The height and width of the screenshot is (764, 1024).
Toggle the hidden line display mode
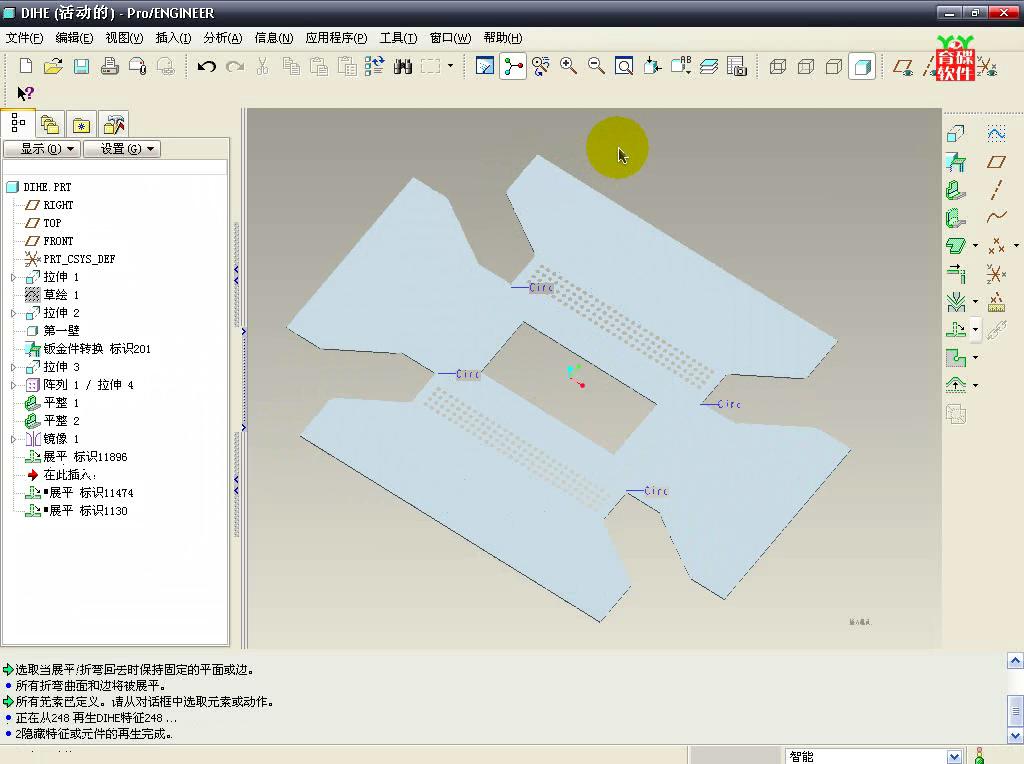point(806,66)
